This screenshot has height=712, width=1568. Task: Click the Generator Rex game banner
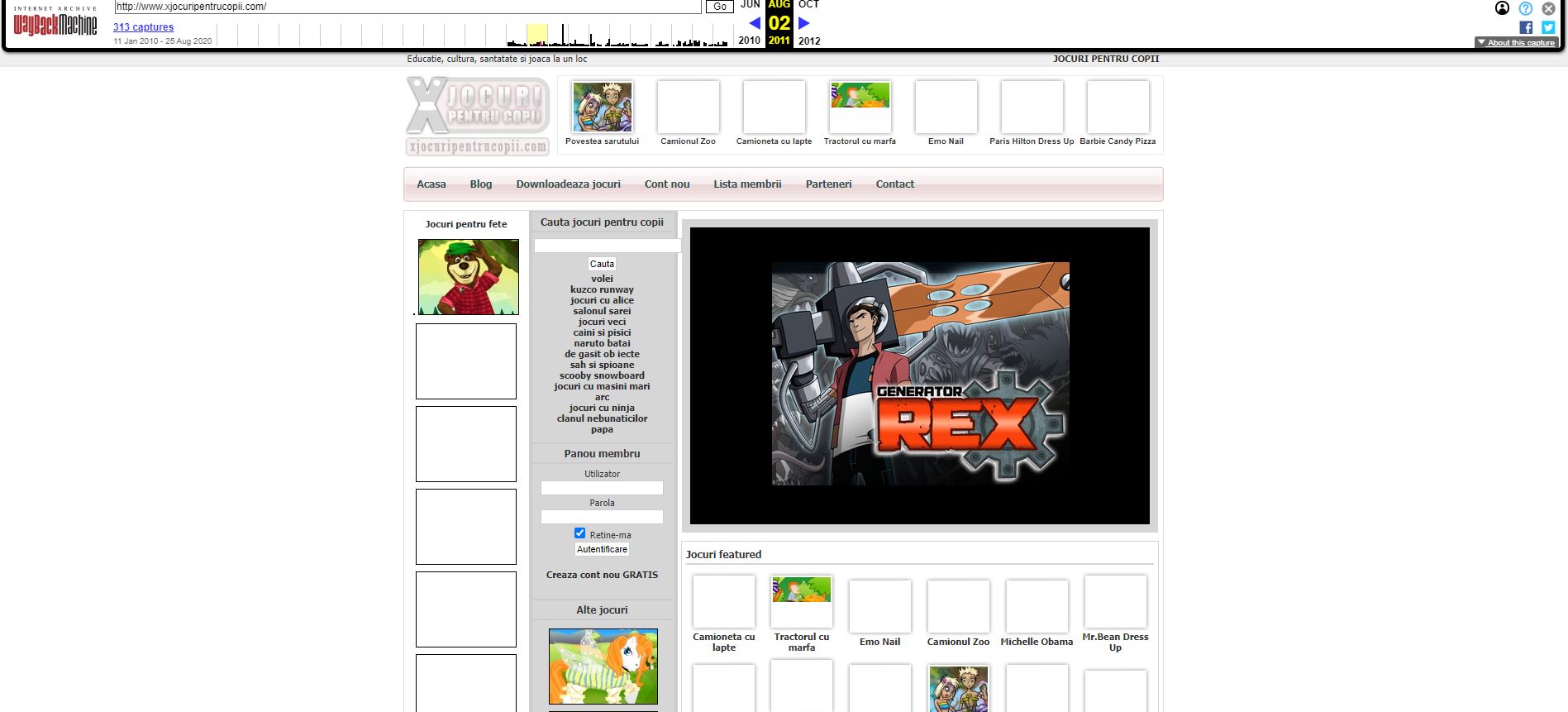920,375
